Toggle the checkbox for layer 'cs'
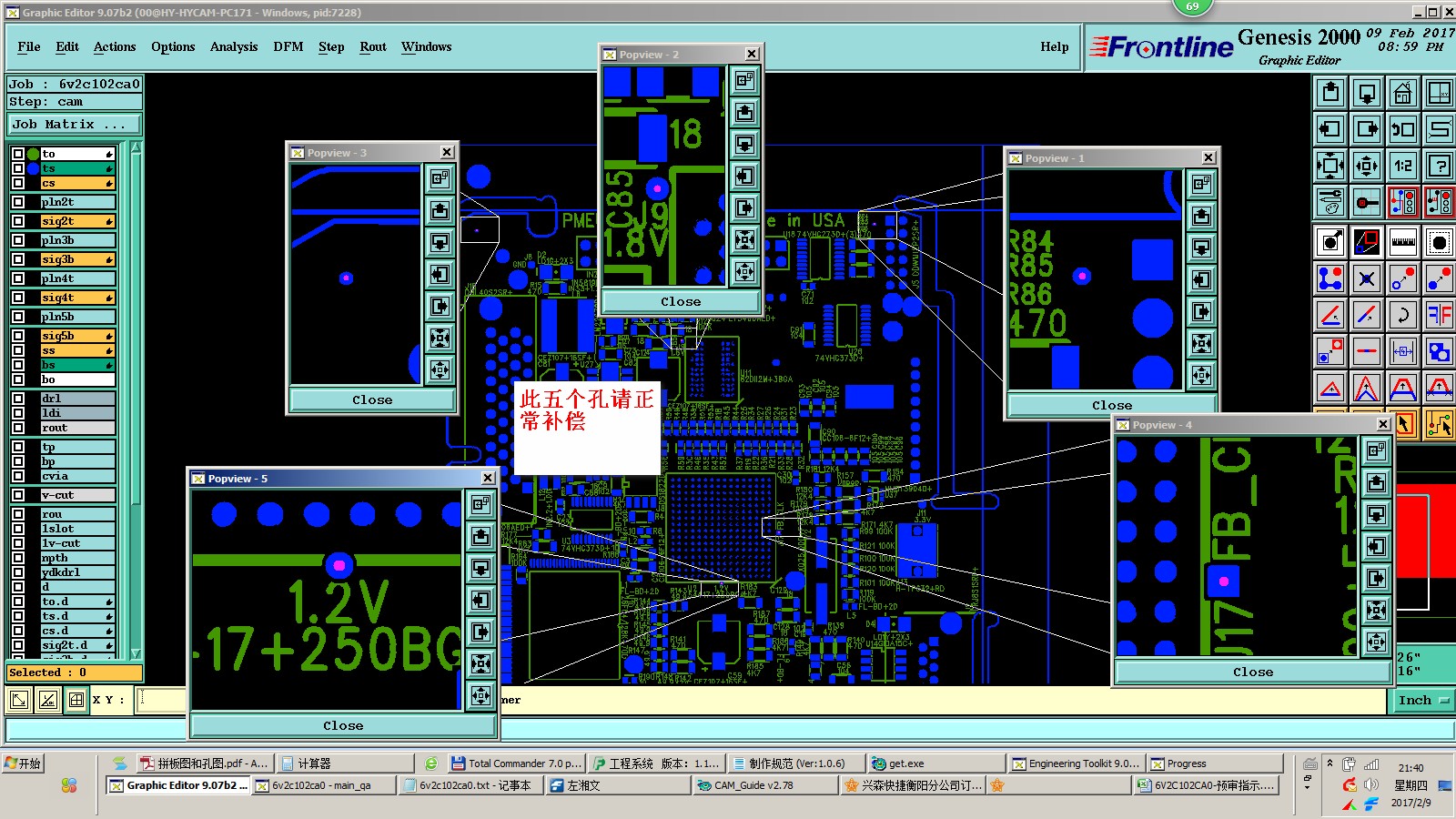The image size is (1456, 819). pos(18,183)
